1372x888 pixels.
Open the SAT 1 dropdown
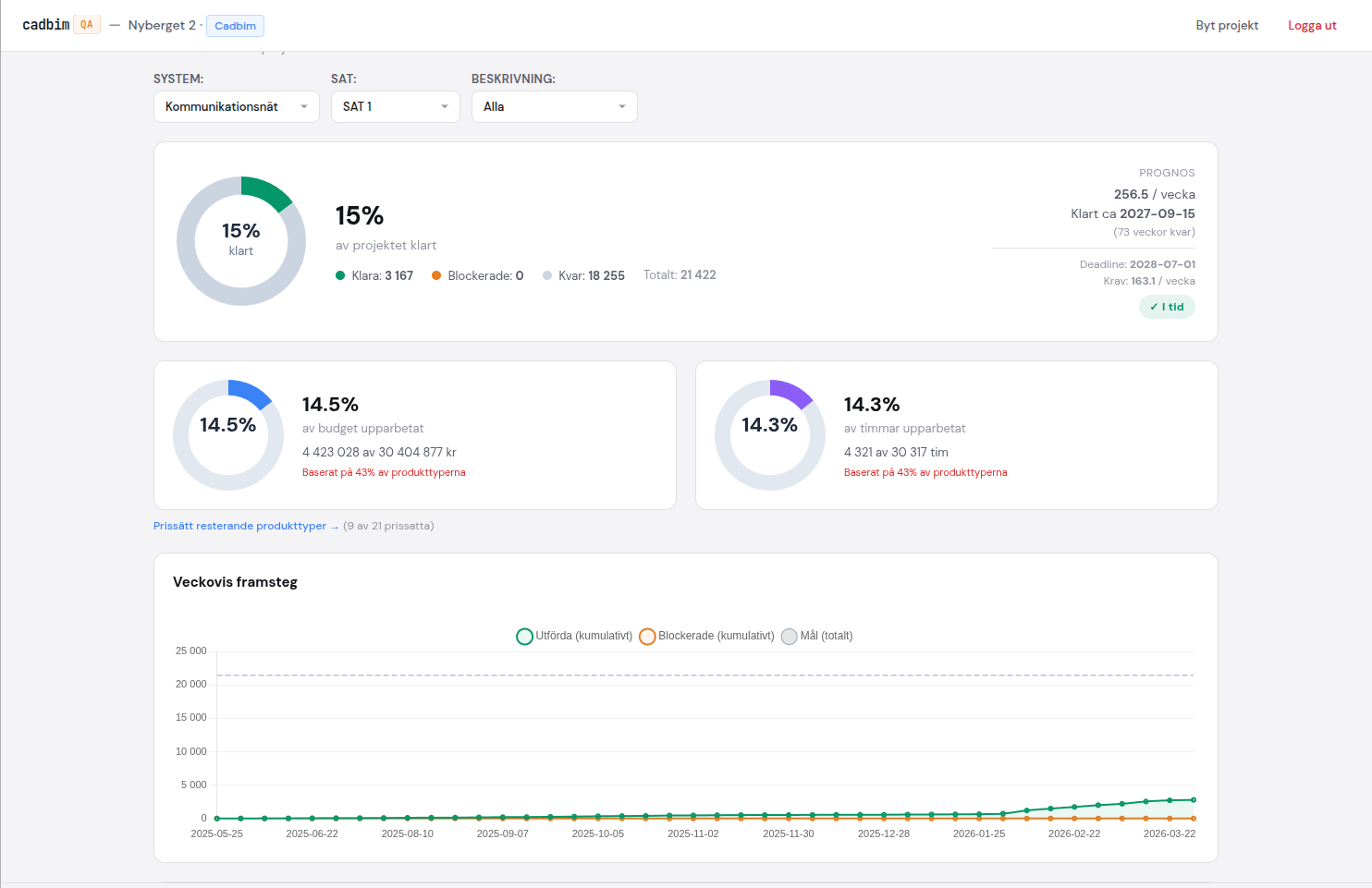pos(395,107)
